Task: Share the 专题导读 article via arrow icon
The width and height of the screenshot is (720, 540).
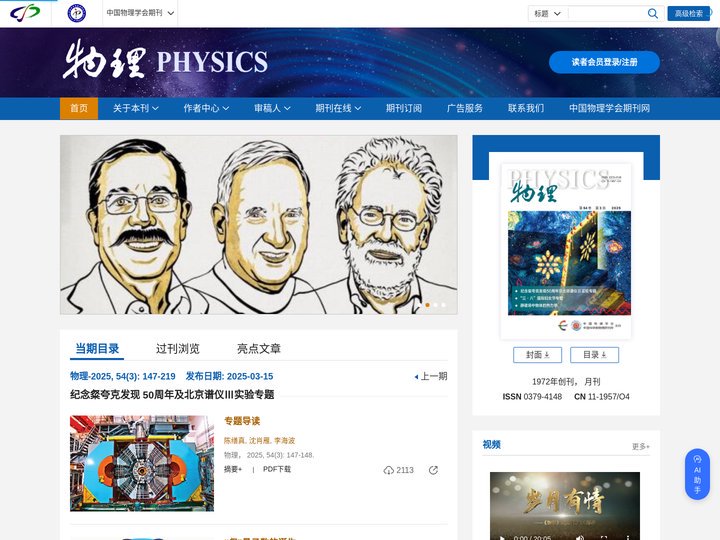Action: click(x=433, y=470)
